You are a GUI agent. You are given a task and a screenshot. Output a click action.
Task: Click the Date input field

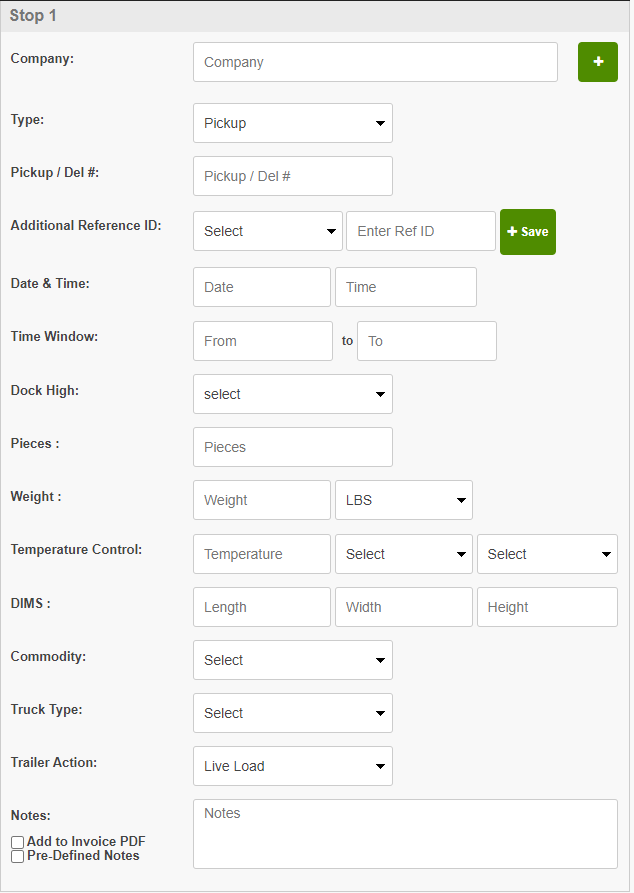(261, 287)
